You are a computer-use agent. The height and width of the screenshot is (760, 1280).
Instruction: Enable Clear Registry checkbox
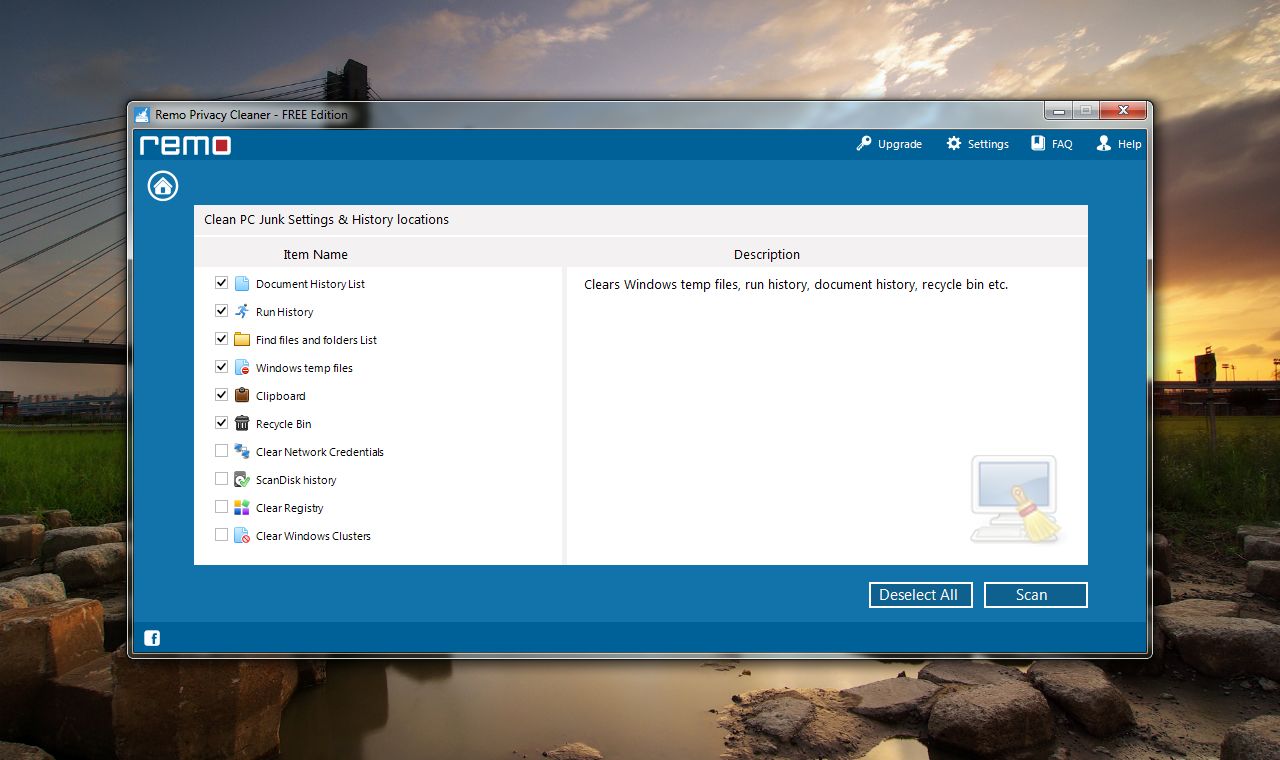click(221, 507)
